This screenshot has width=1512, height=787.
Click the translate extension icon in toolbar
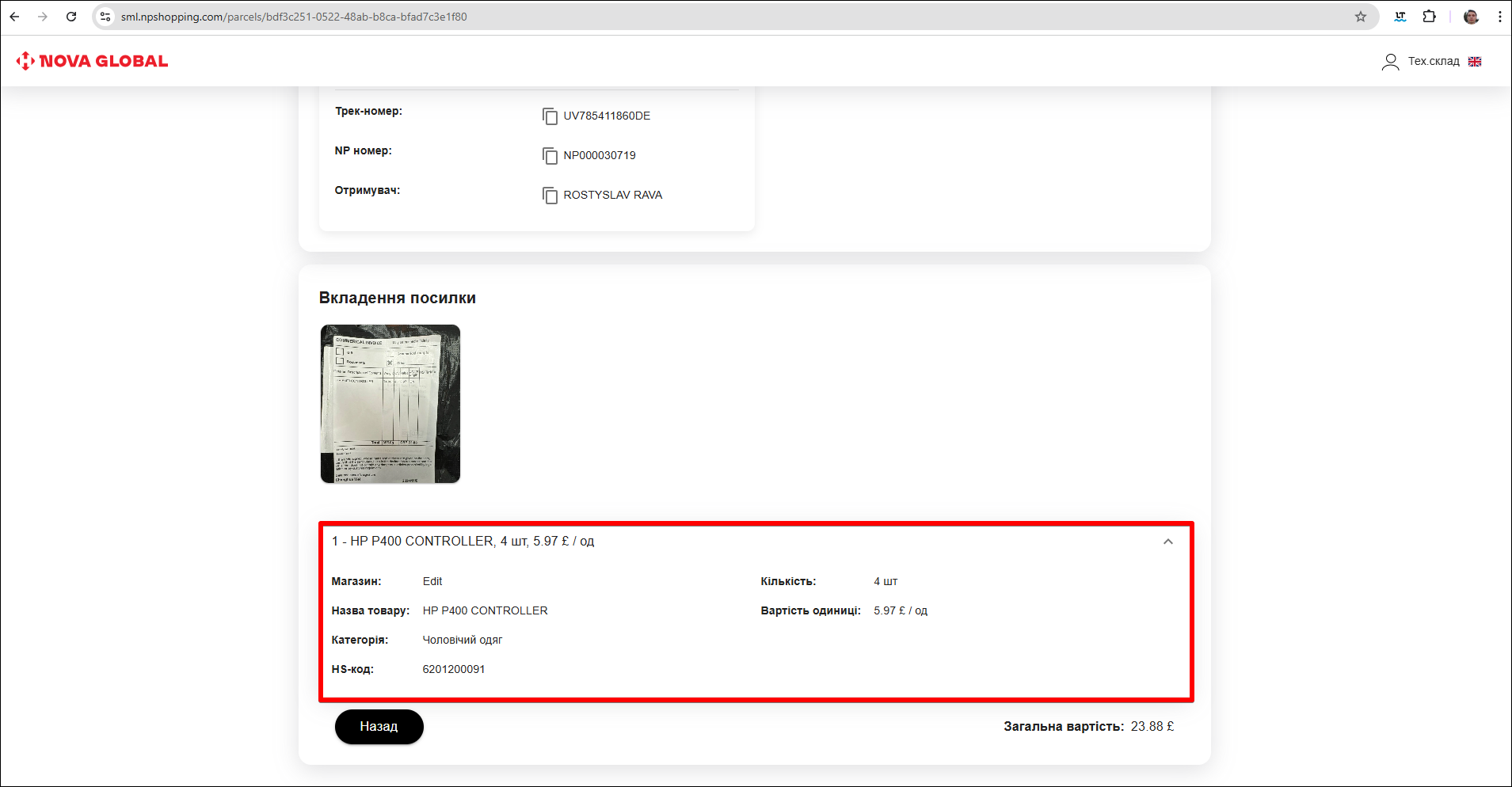1400,17
